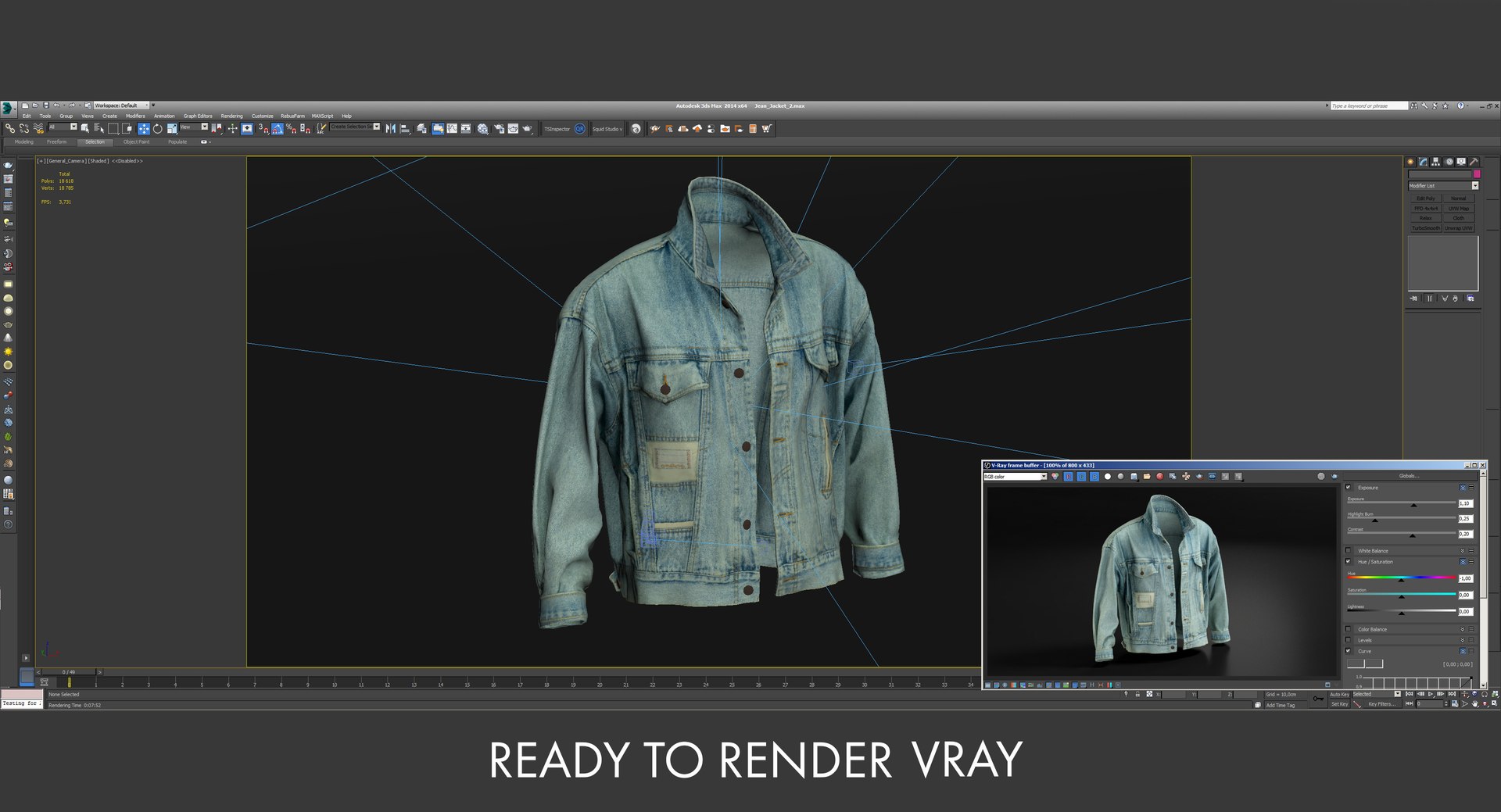Click the Key Filters... button
This screenshot has width=1501, height=812.
coord(1382,704)
